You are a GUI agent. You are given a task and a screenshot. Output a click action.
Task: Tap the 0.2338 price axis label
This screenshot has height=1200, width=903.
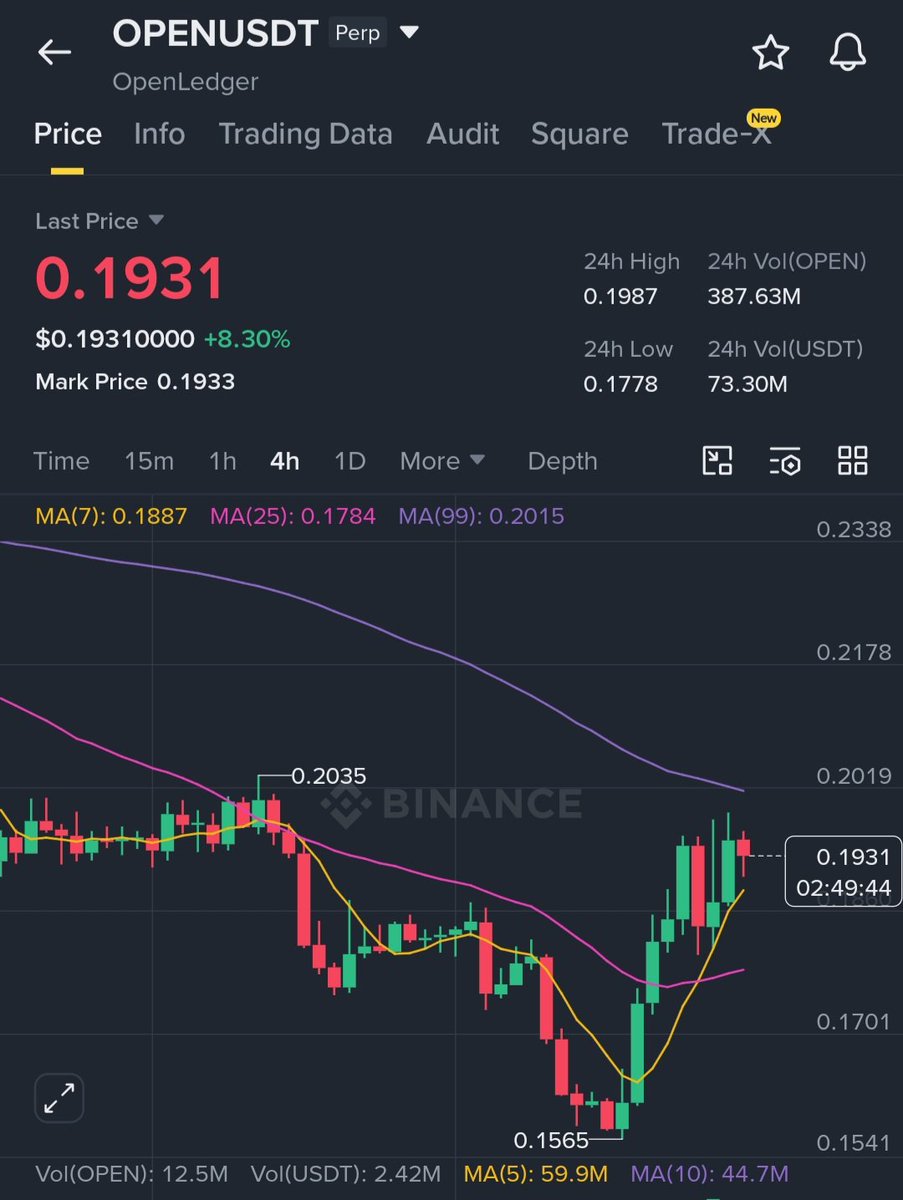[x=853, y=529]
